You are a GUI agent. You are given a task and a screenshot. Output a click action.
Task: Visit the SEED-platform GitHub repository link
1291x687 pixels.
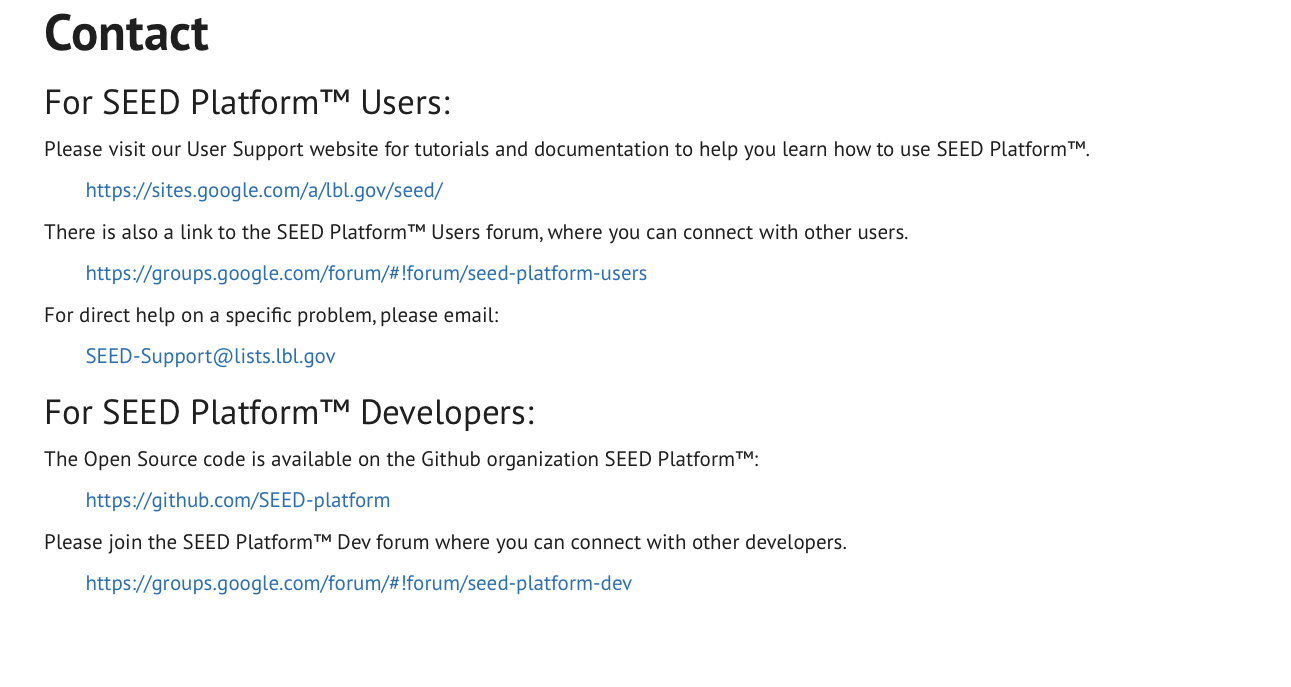[237, 499]
